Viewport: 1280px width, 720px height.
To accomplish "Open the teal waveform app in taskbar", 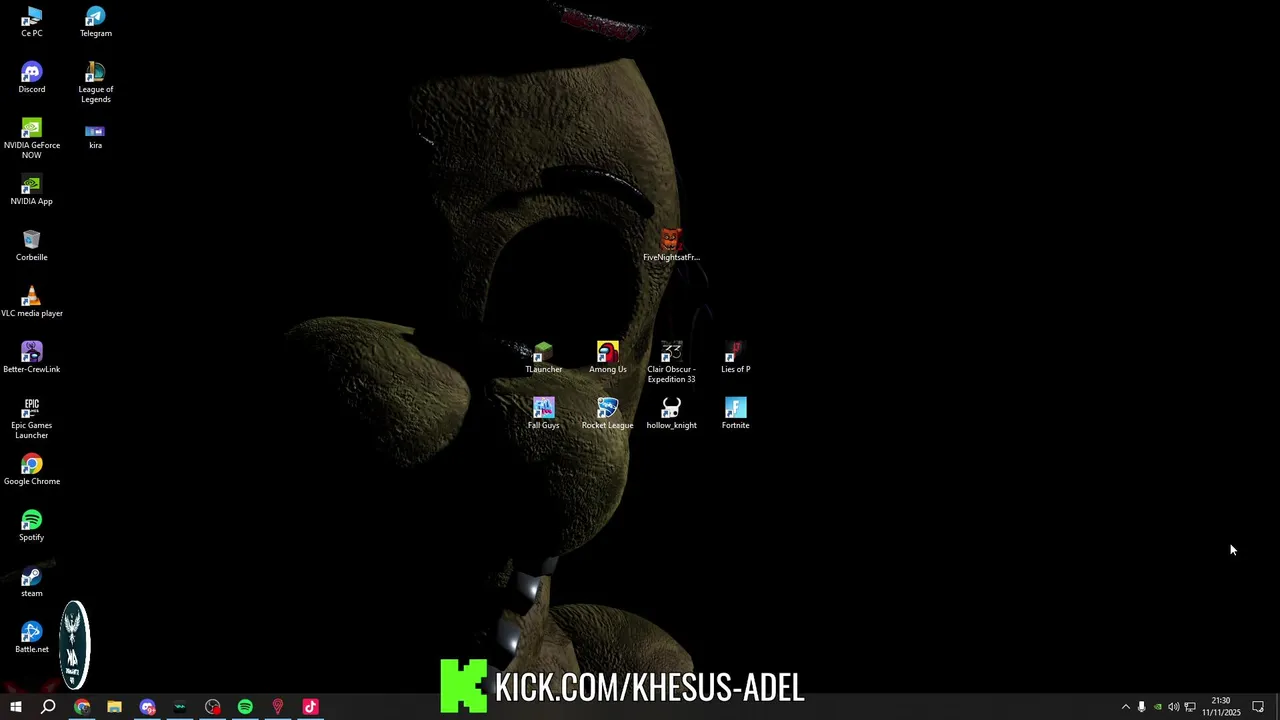I will [180, 707].
